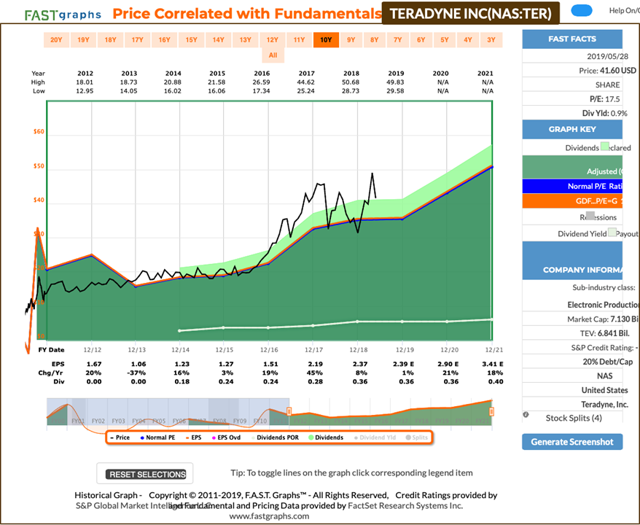Viewport: 640px width, 525px height.
Task: Select the 5Y time range tab
Action: (x=444, y=40)
